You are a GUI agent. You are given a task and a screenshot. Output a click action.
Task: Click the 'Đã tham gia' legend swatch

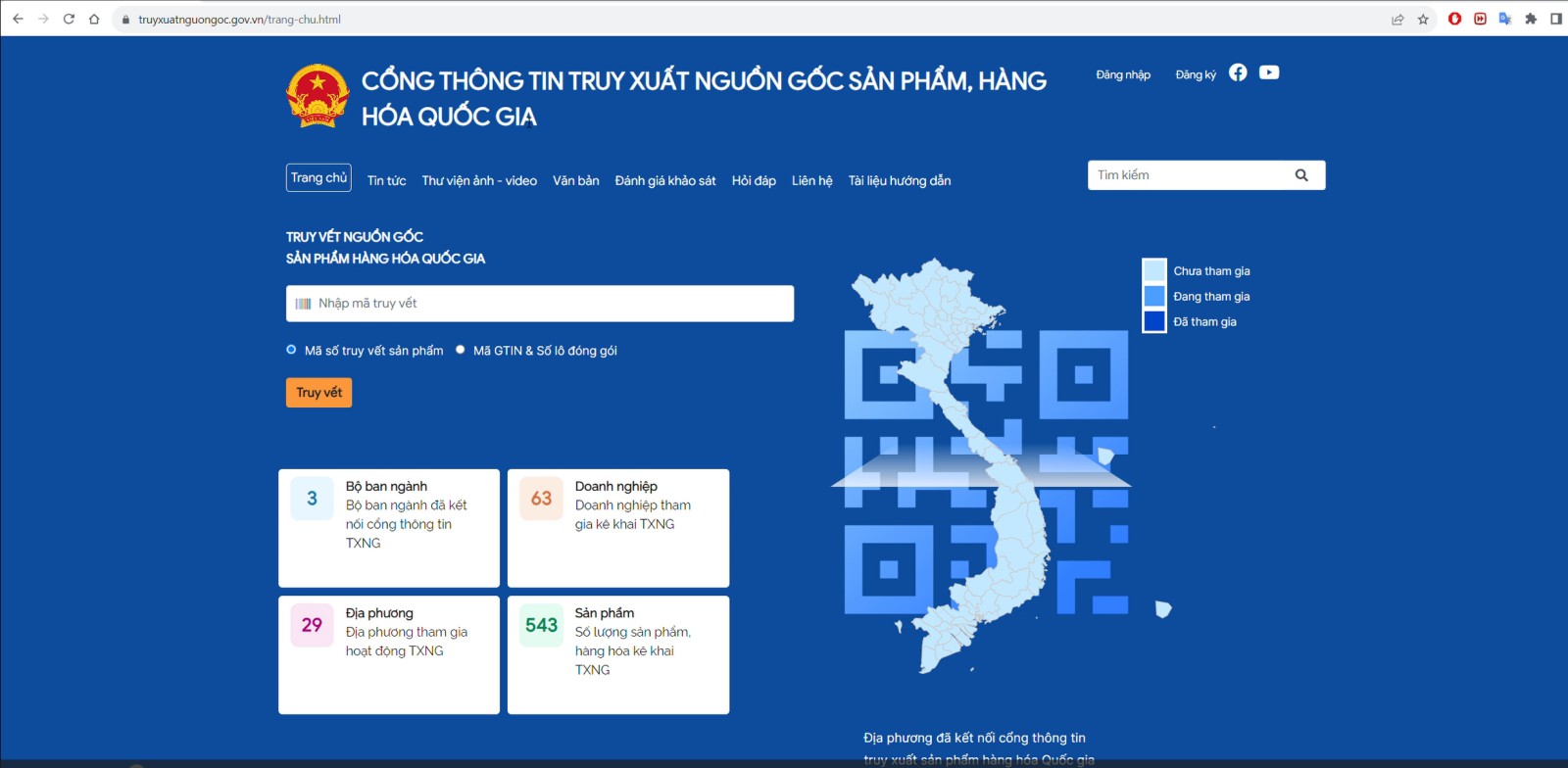coord(1154,321)
